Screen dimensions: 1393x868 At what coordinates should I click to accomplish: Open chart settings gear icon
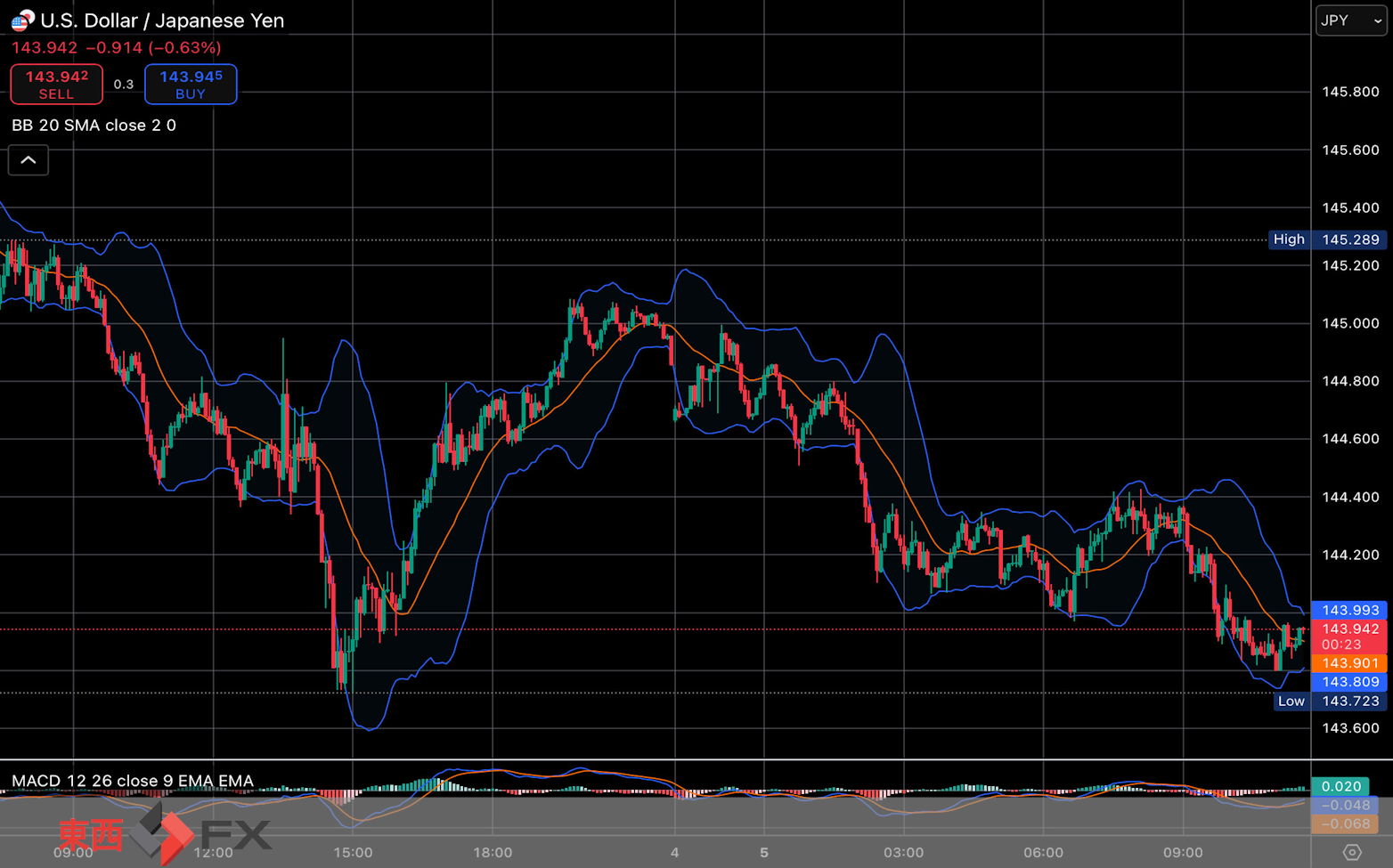click(1352, 852)
